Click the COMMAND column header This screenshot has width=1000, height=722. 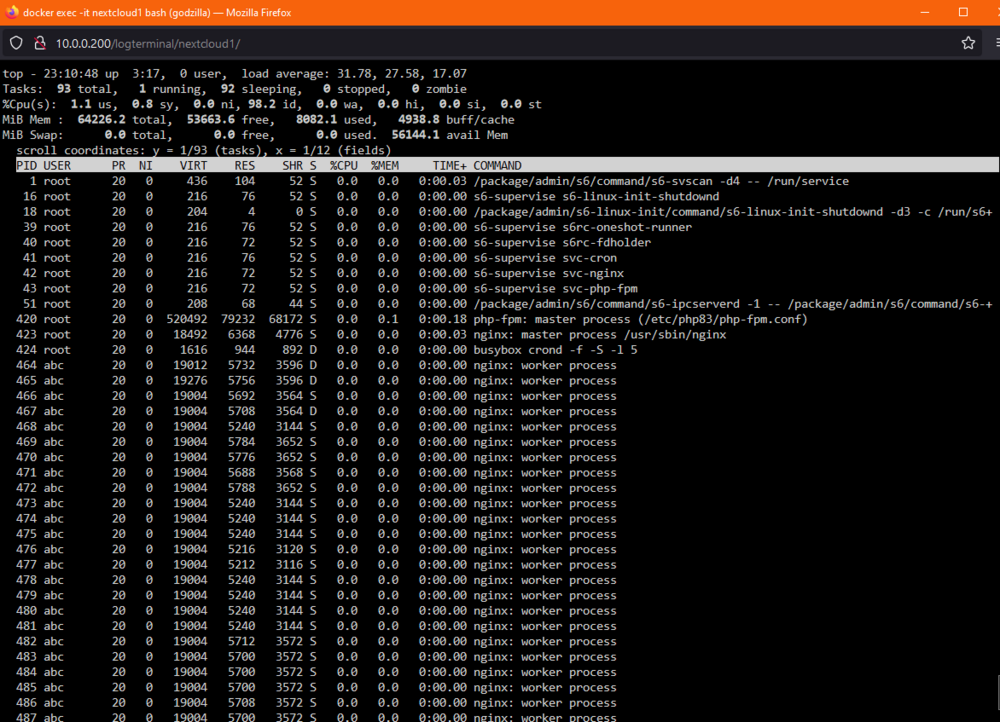(497, 165)
